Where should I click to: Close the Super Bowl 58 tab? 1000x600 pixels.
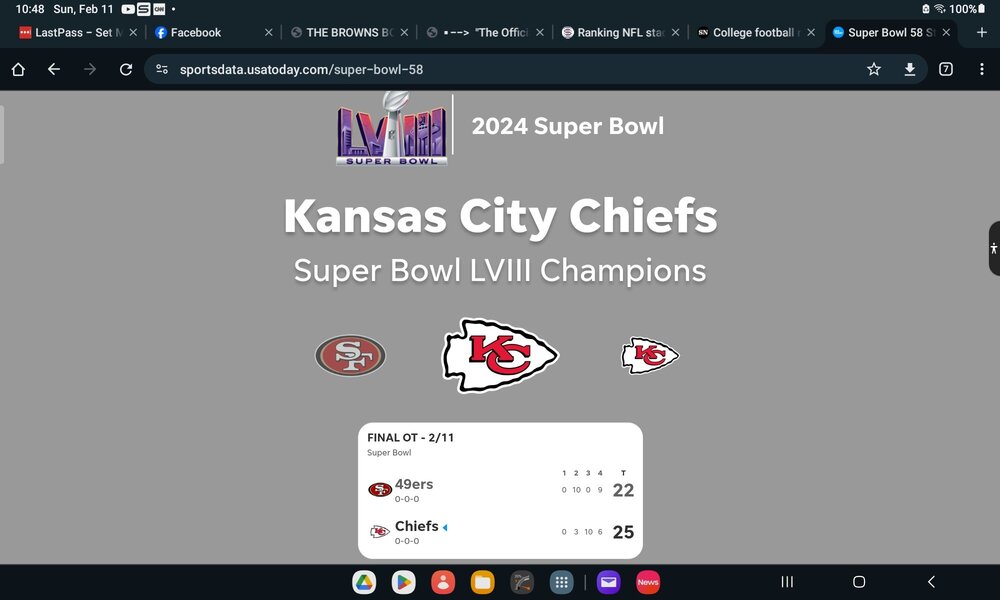pyautogui.click(x=946, y=33)
